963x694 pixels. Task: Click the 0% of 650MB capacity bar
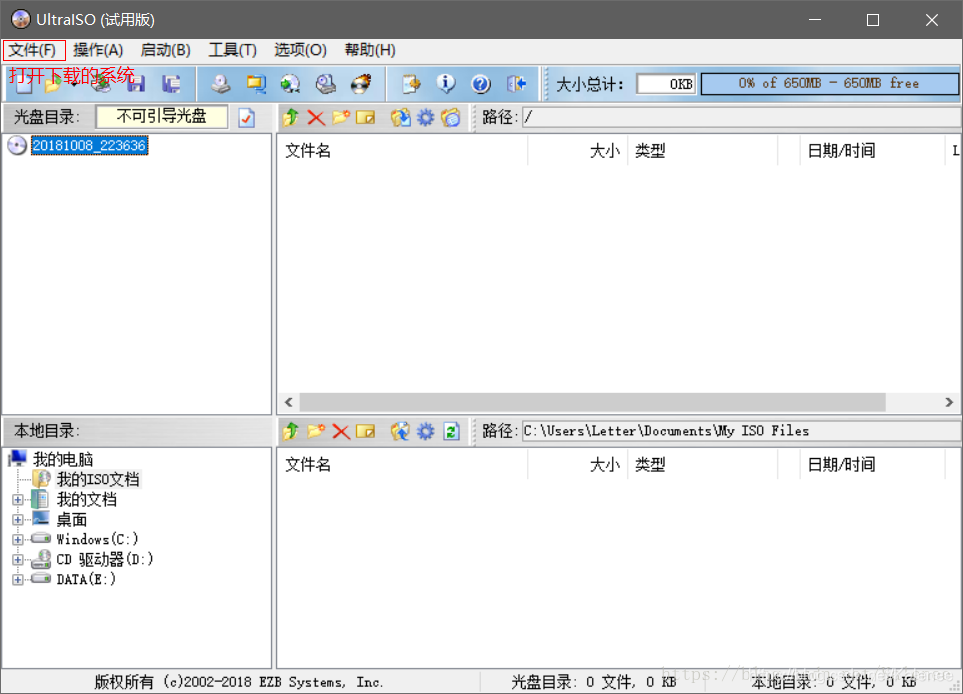[829, 84]
